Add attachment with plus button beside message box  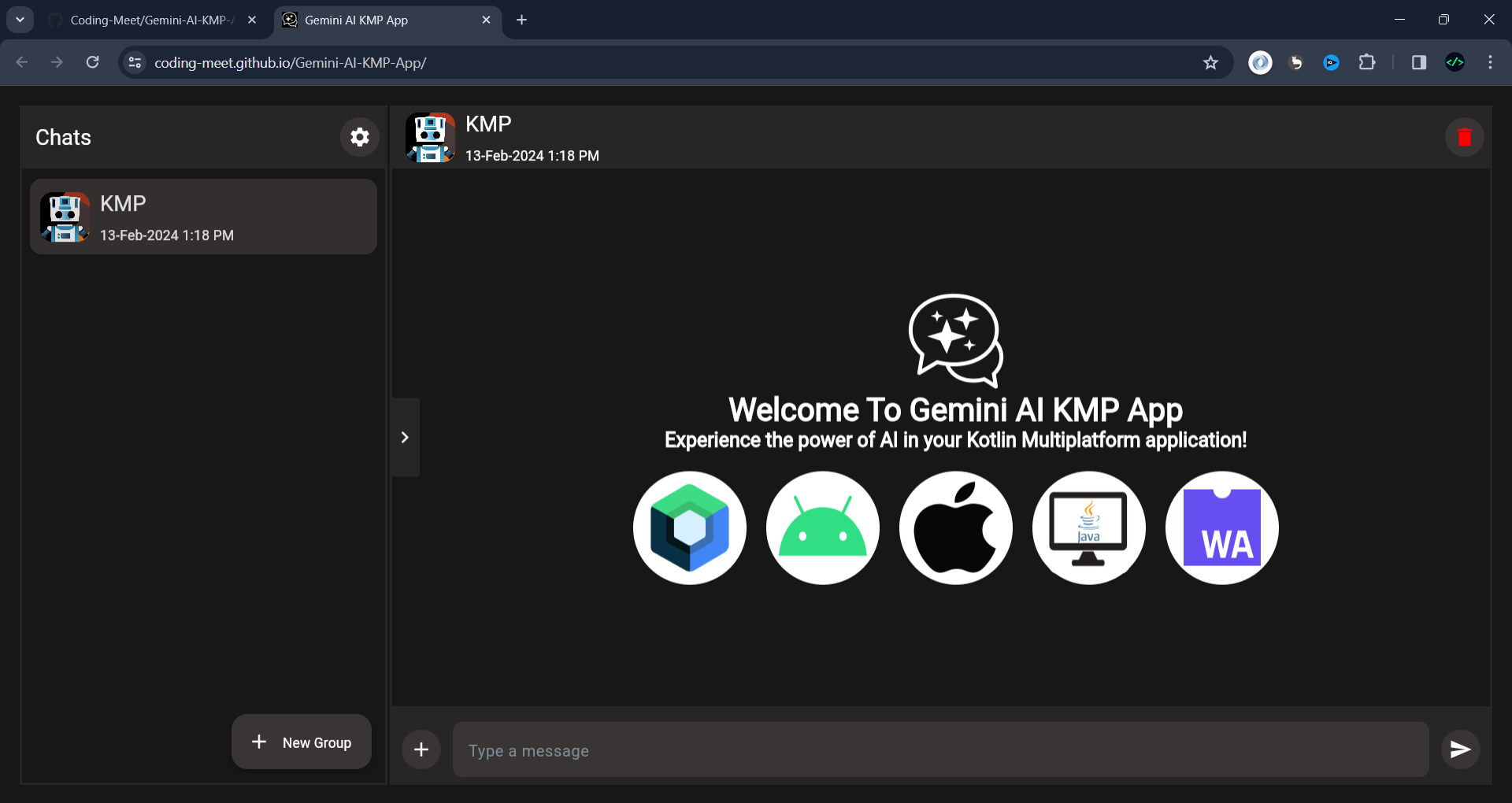(421, 749)
